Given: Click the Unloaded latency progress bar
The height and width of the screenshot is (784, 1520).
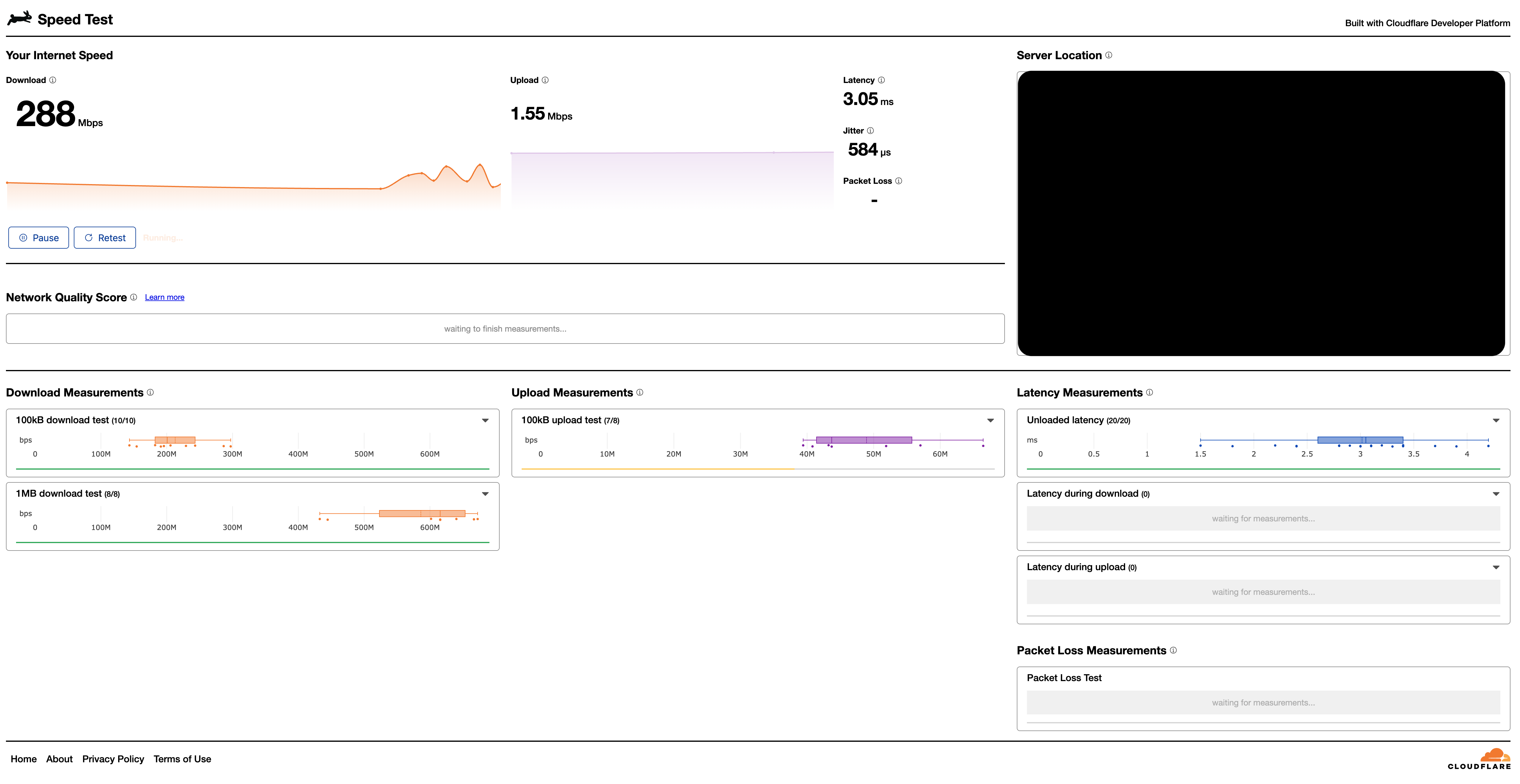Looking at the screenshot, I should 1263,469.
